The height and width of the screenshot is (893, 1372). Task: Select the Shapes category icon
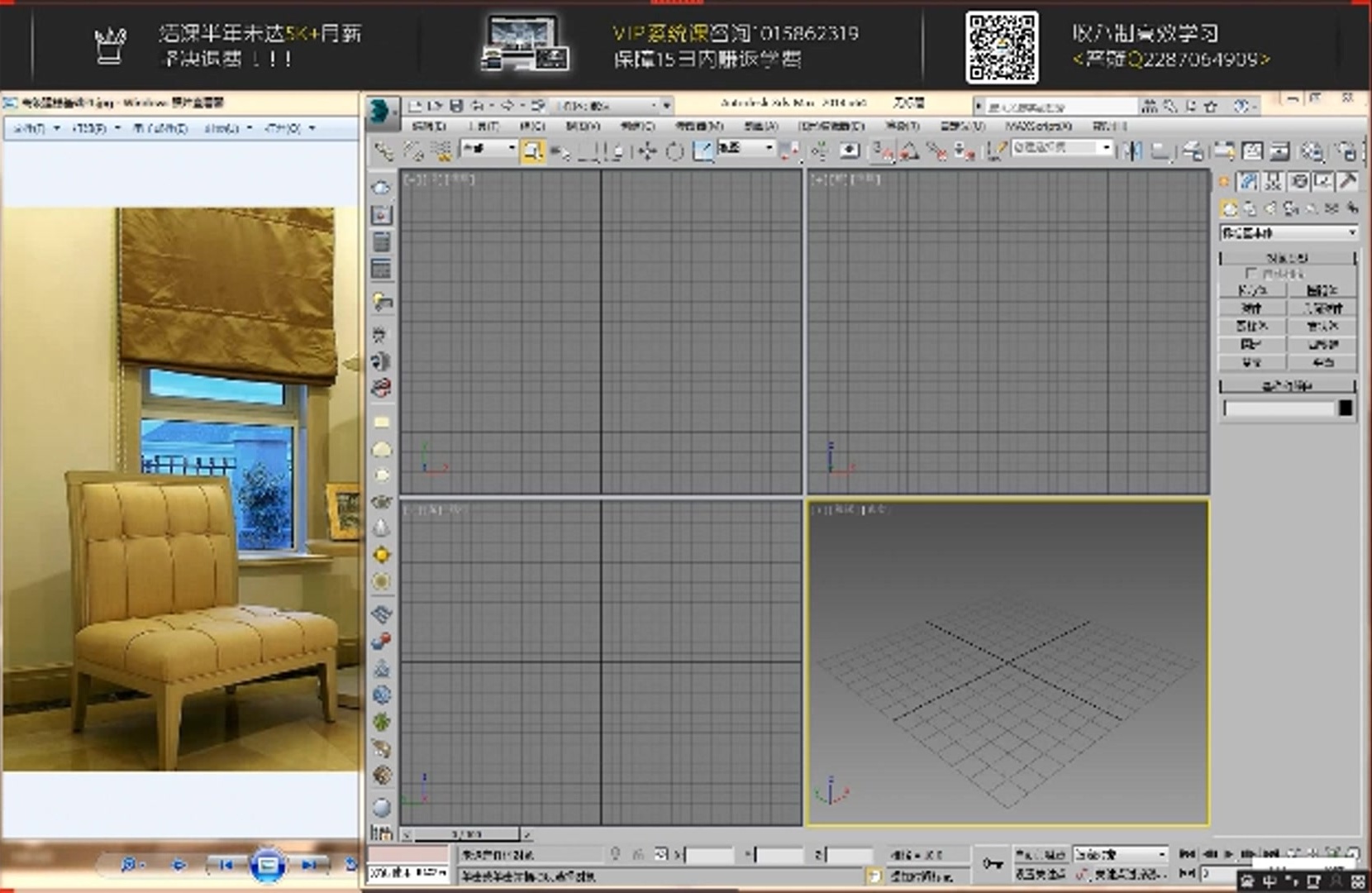click(1250, 208)
